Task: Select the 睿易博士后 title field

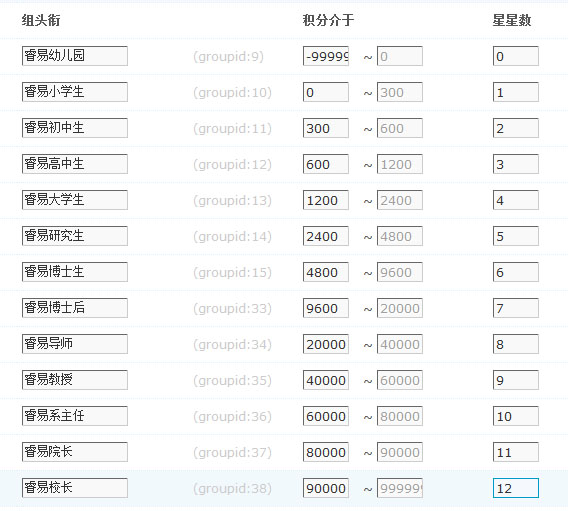Action: coord(75,308)
